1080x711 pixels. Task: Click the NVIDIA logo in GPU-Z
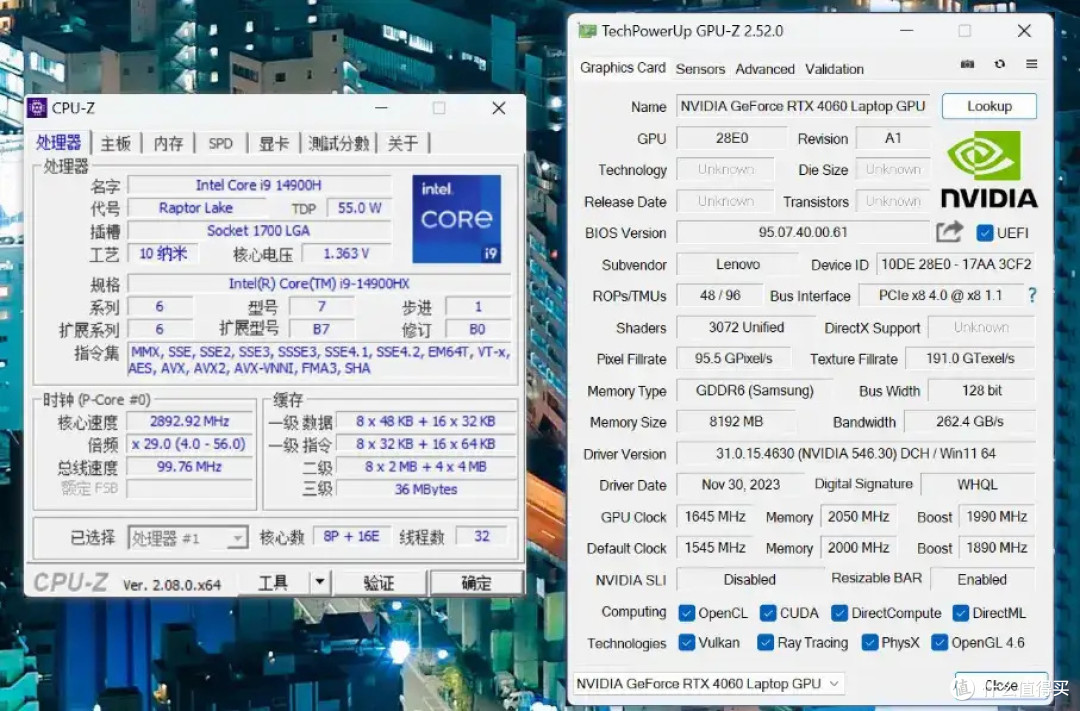(988, 169)
